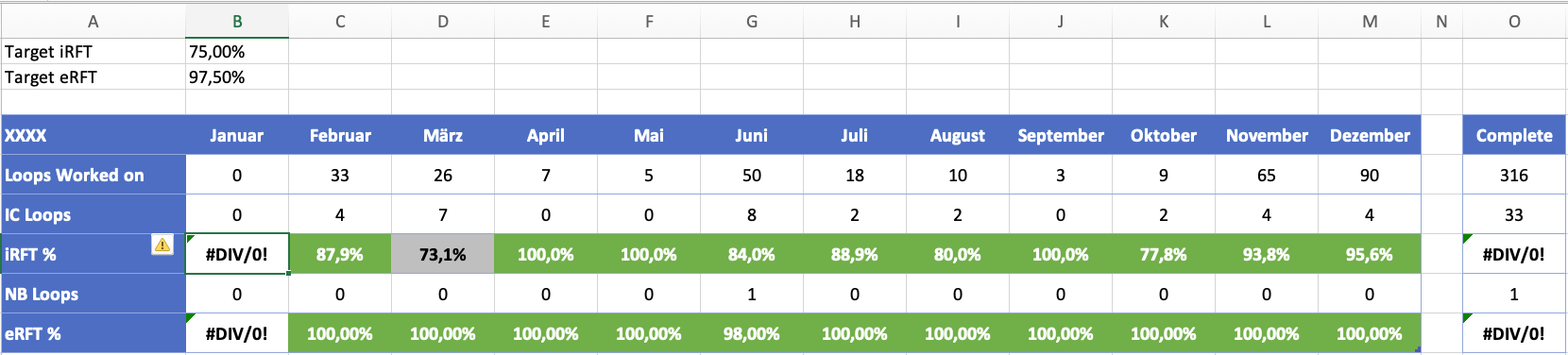The height and width of the screenshot is (355, 1568).
Task: Click the September header cell
Action: [1061, 136]
